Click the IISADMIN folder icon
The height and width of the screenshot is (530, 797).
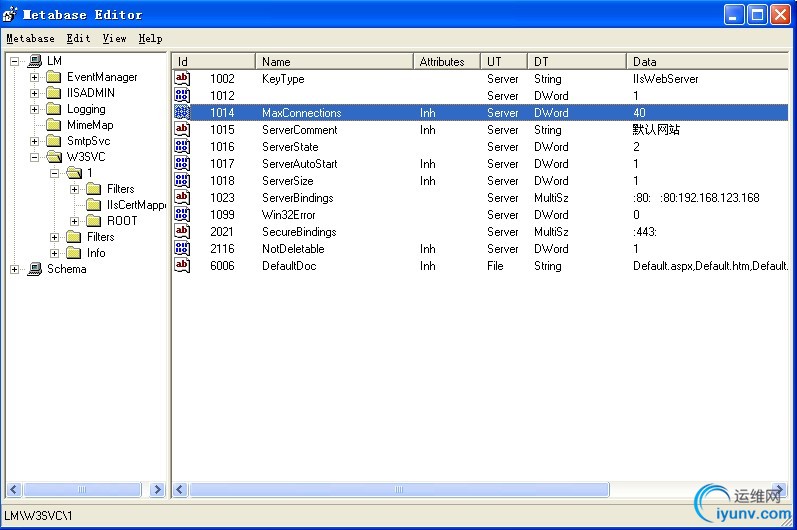pos(54,93)
